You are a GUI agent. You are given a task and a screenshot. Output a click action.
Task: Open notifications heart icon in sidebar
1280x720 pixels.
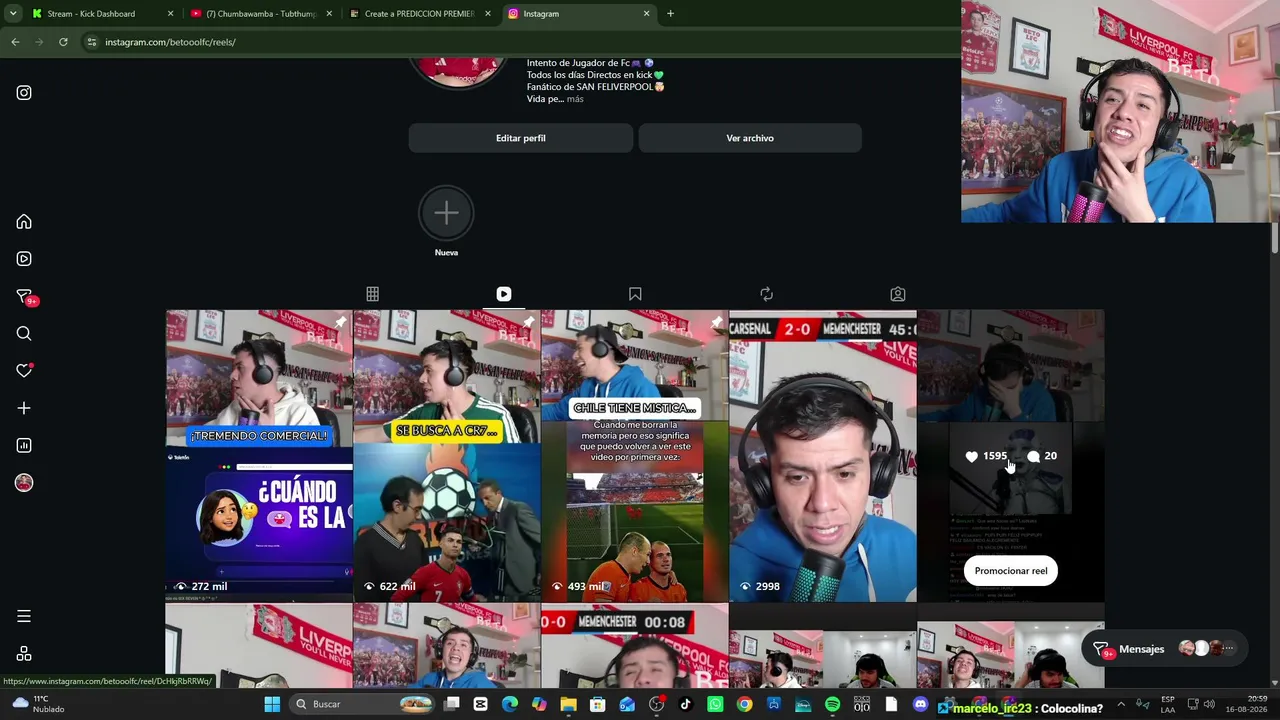24,371
